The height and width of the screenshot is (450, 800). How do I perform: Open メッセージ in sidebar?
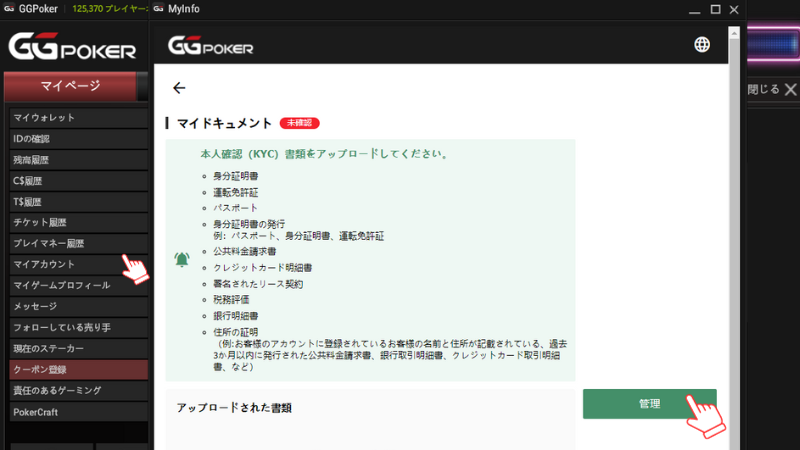(79, 306)
